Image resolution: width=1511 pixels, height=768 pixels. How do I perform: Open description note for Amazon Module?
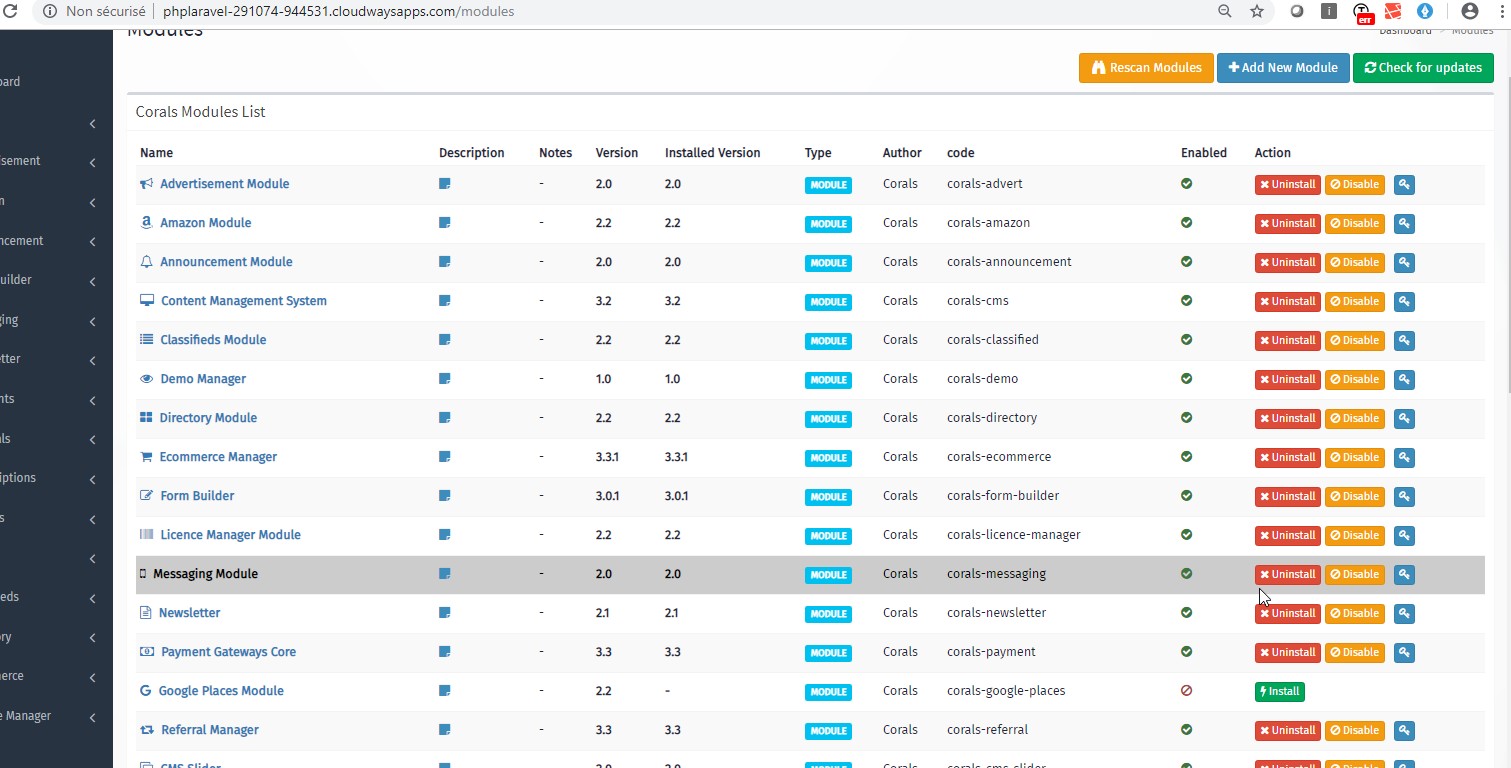coord(445,223)
